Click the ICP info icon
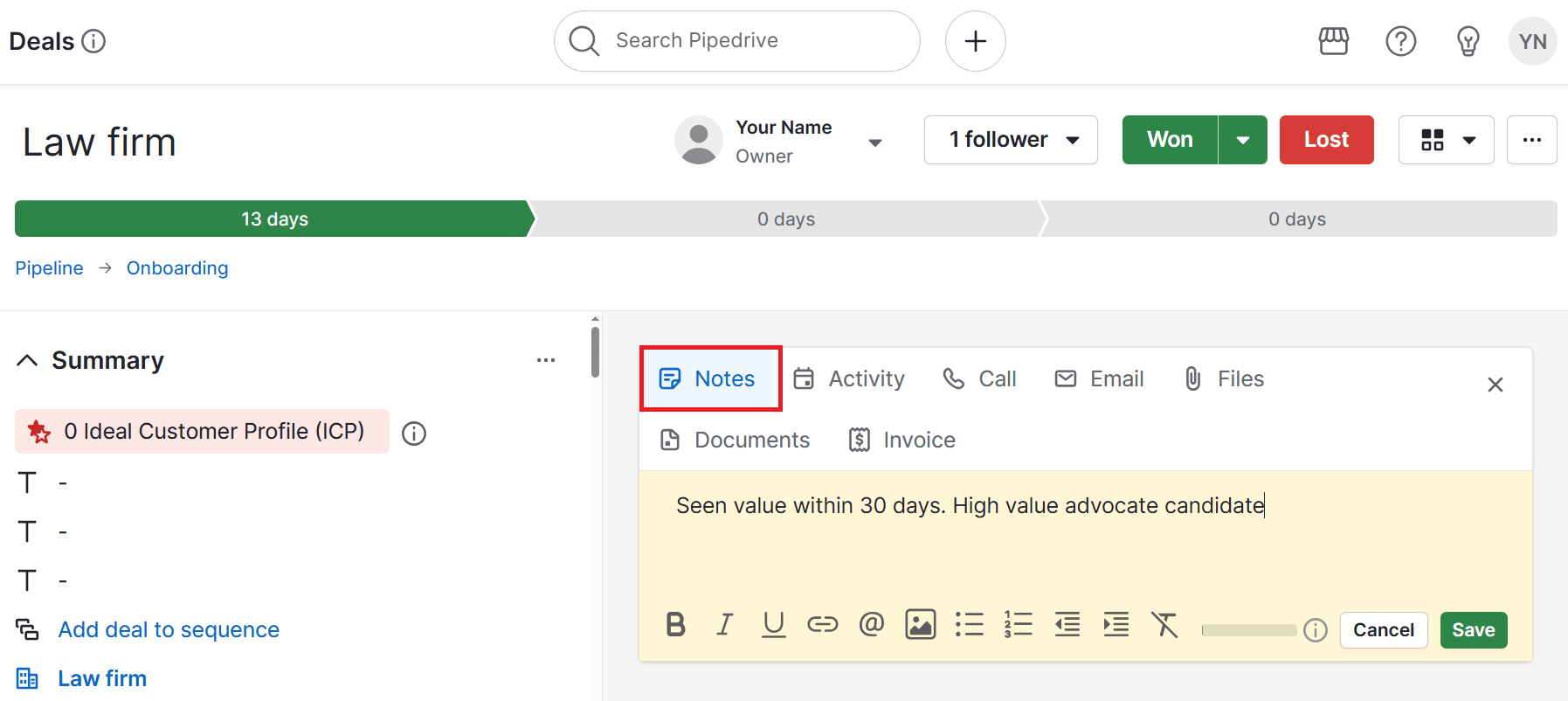This screenshot has width=1568, height=701. click(414, 433)
